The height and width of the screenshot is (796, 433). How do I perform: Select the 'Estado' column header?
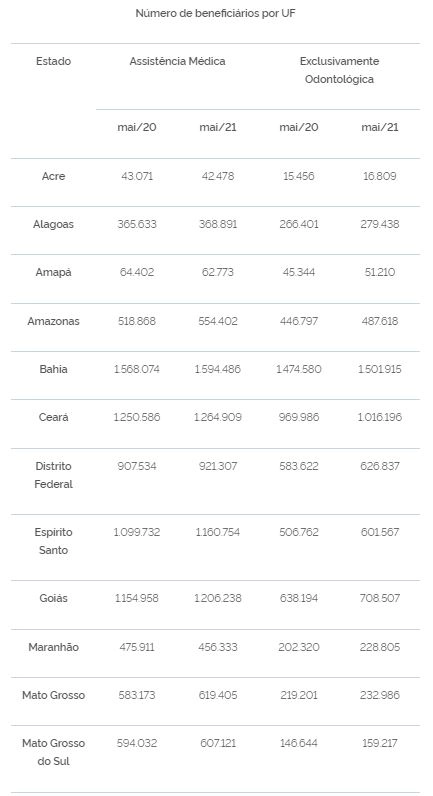click(x=53, y=61)
